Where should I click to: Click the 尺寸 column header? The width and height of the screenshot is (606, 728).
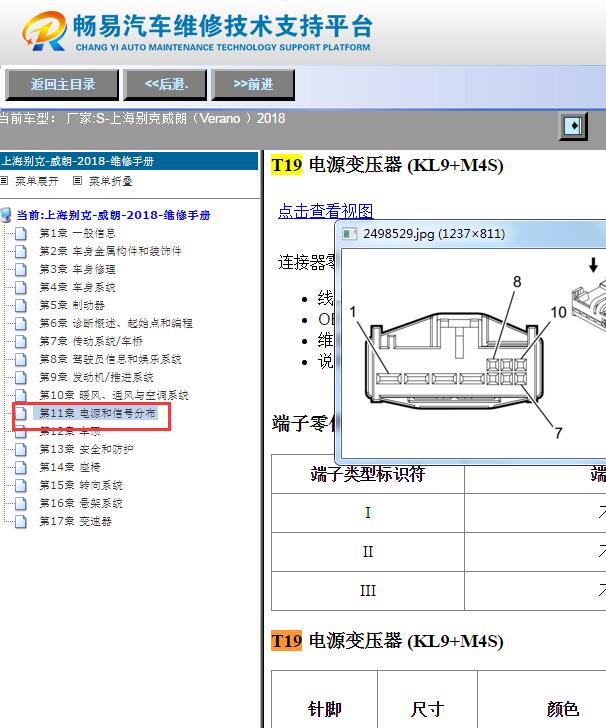click(x=427, y=709)
